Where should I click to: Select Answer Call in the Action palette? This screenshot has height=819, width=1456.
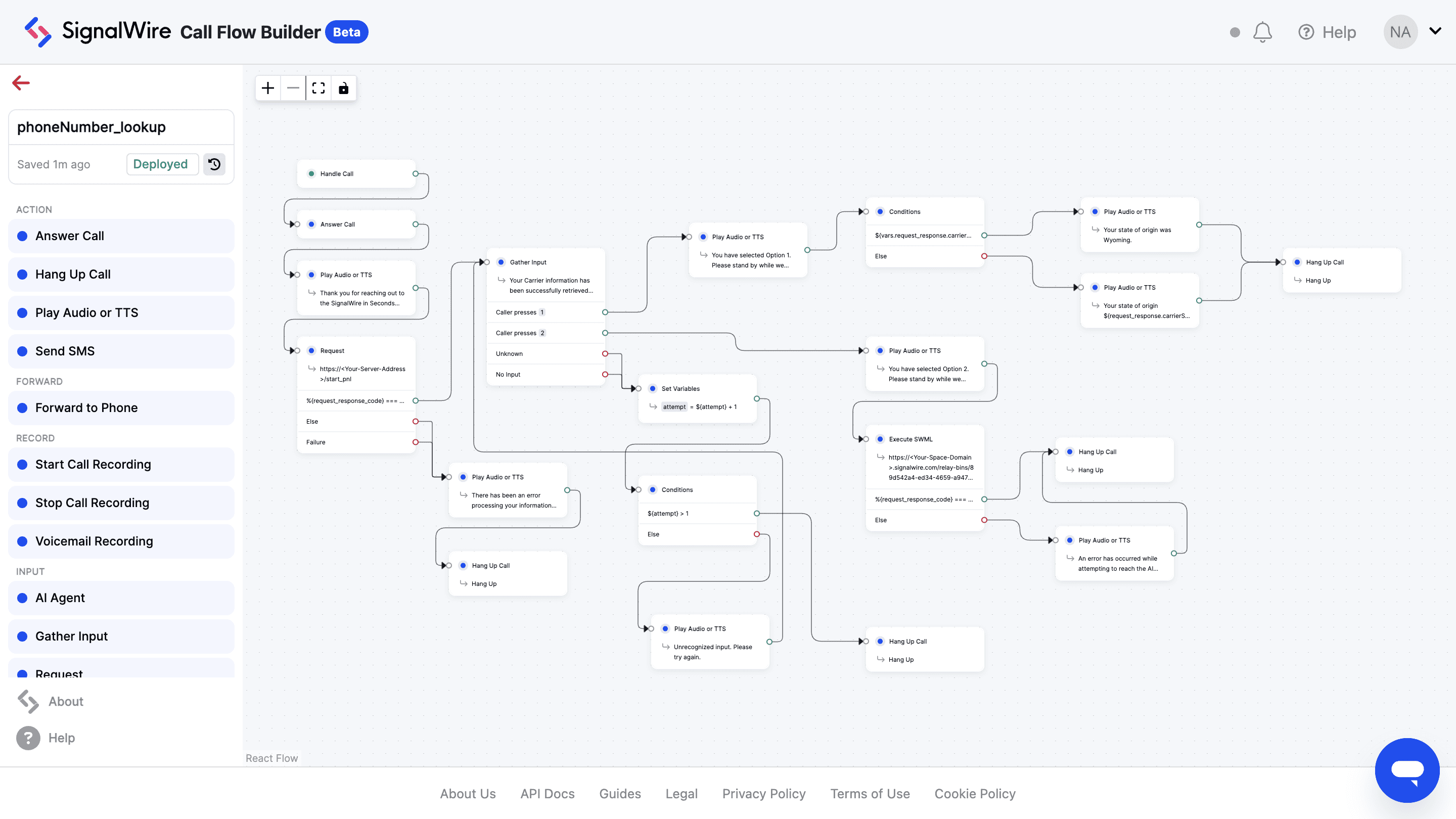click(x=121, y=236)
